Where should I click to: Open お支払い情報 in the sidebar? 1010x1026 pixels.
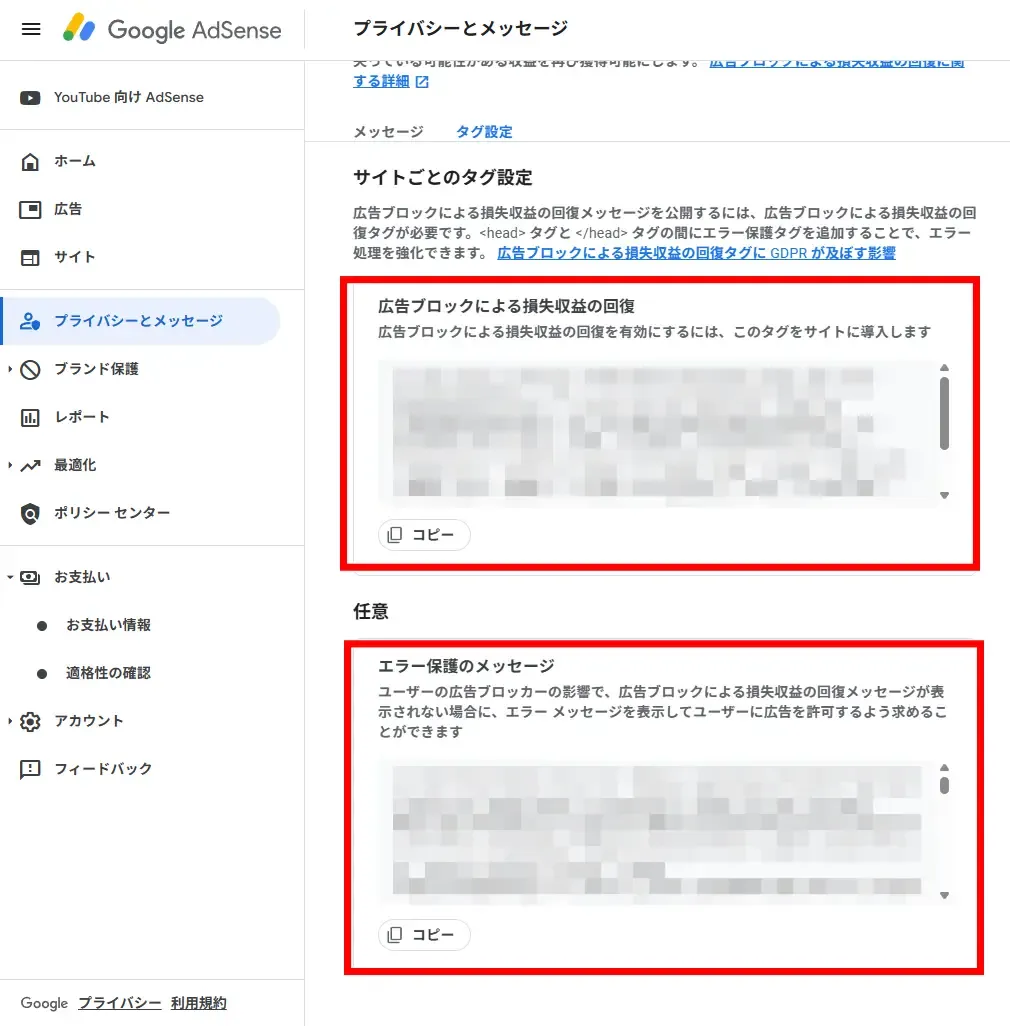coord(109,625)
